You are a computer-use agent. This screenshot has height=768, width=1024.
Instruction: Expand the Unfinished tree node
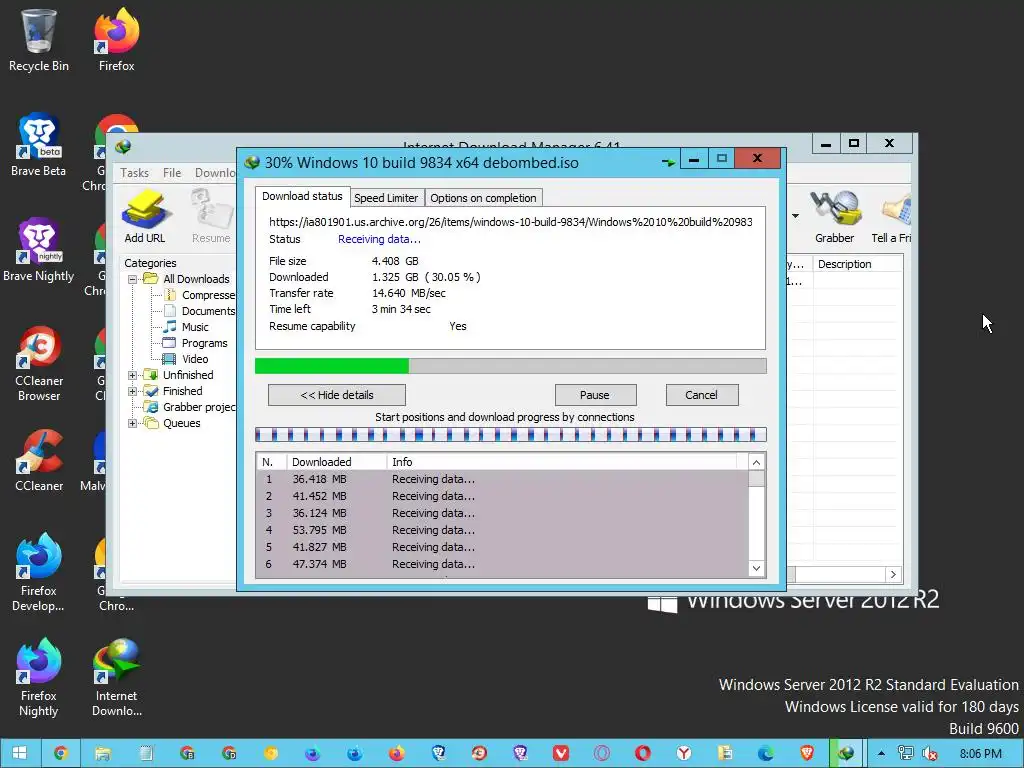point(133,375)
